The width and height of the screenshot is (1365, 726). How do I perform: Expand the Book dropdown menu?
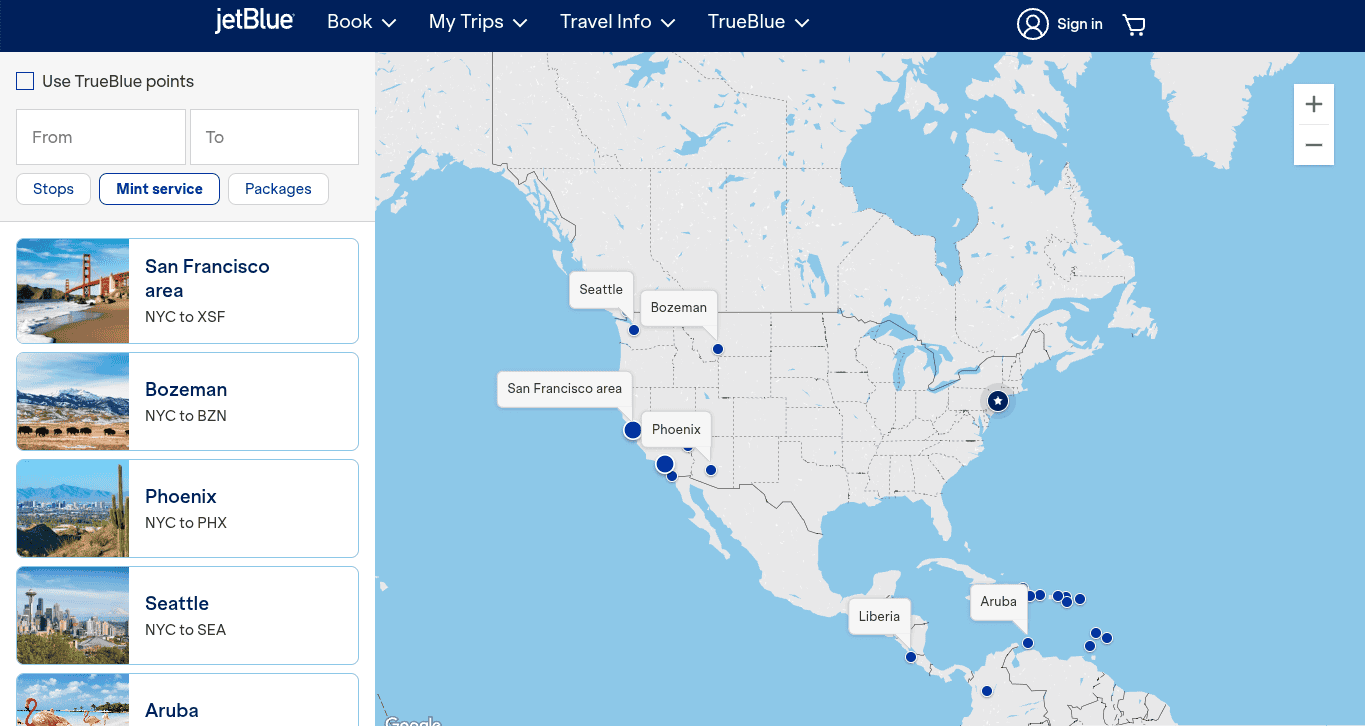[x=361, y=22]
